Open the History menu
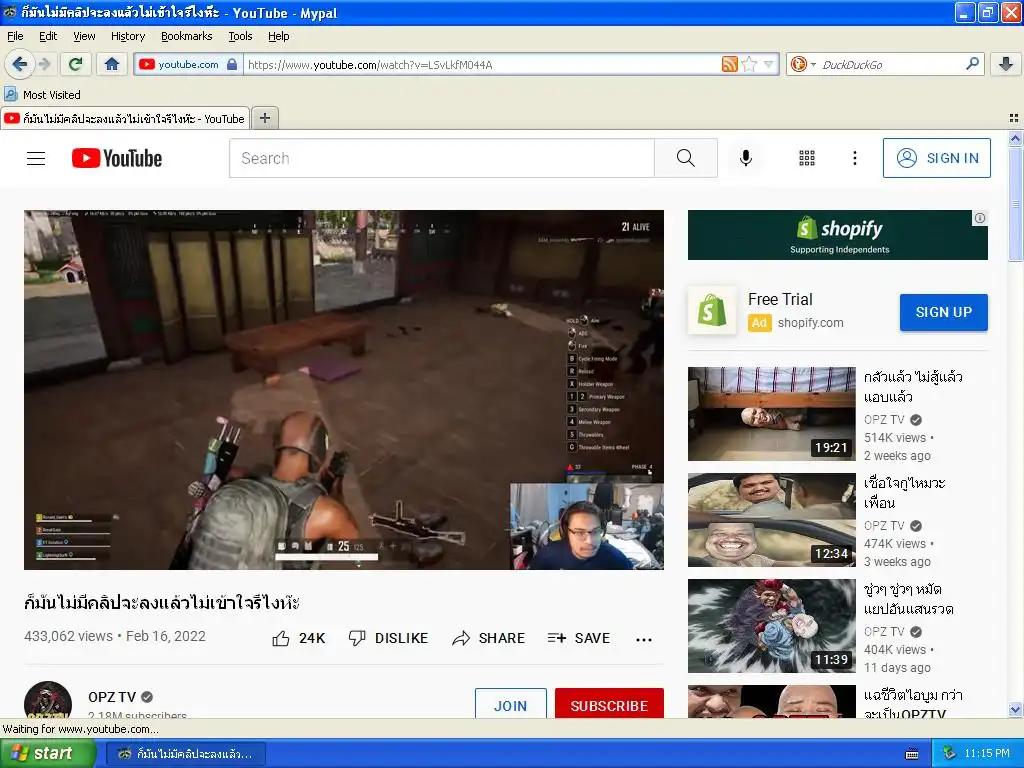1024x768 pixels. (128, 36)
